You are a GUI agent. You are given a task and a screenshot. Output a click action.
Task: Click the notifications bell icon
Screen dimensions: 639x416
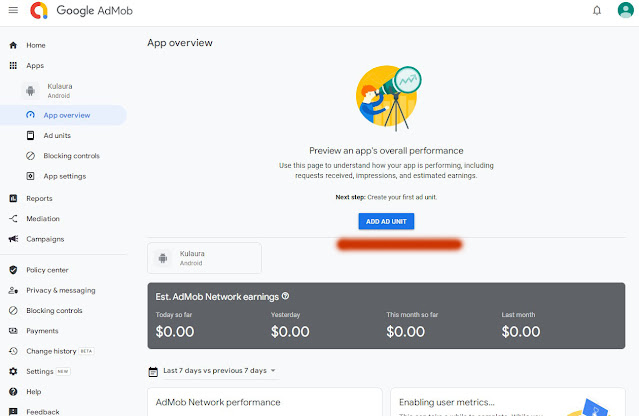597,11
